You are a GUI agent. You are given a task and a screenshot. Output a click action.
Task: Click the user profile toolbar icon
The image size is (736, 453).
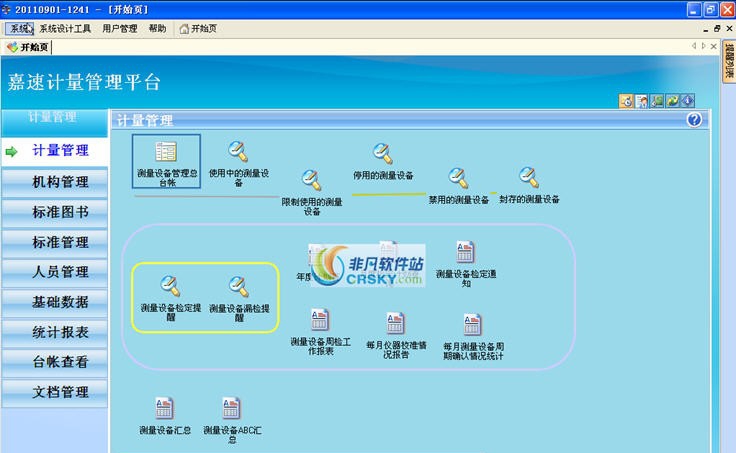[642, 101]
